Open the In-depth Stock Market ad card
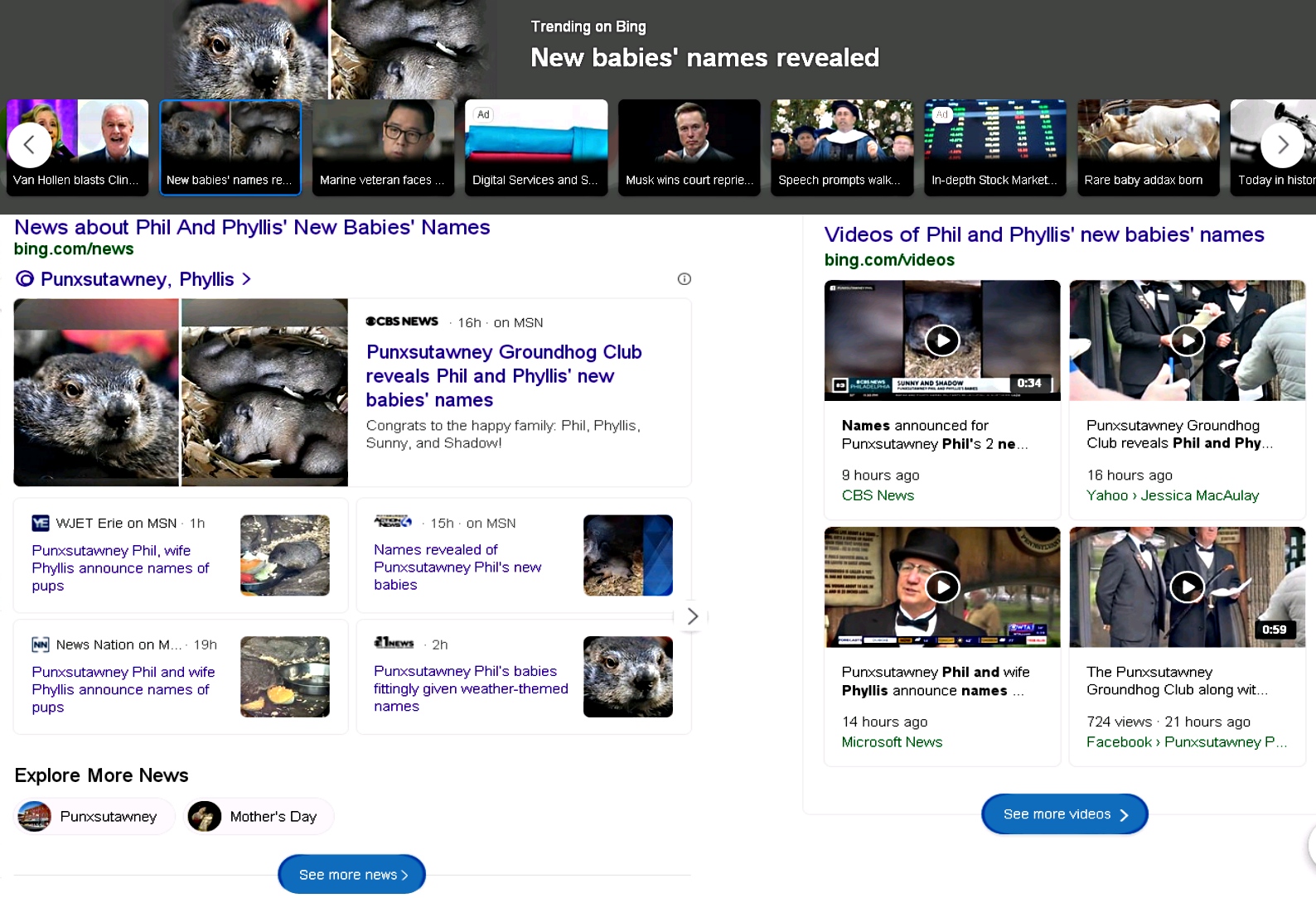The width and height of the screenshot is (1316, 898). [x=995, y=147]
